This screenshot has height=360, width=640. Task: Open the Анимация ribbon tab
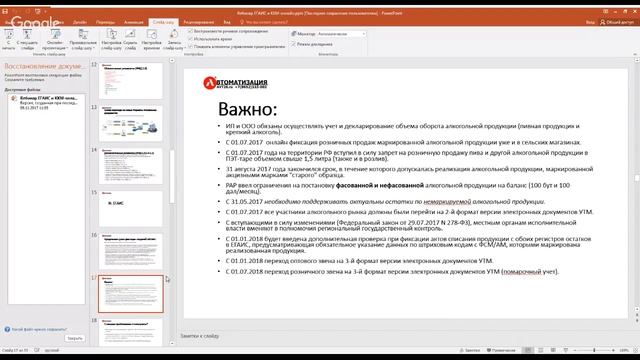(133, 22)
